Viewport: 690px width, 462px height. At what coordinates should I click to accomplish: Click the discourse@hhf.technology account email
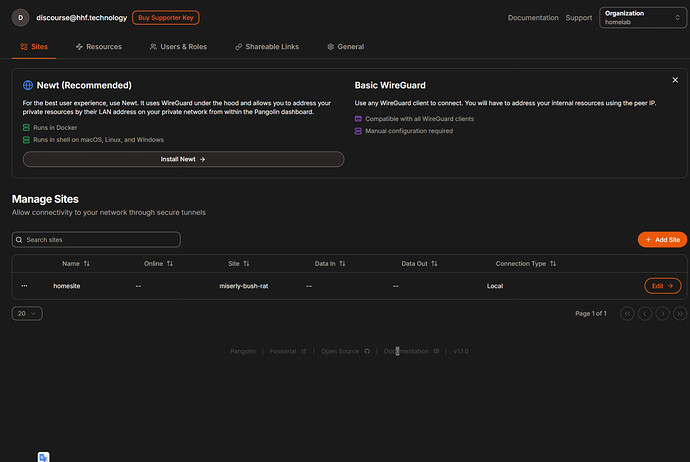[x=81, y=18]
